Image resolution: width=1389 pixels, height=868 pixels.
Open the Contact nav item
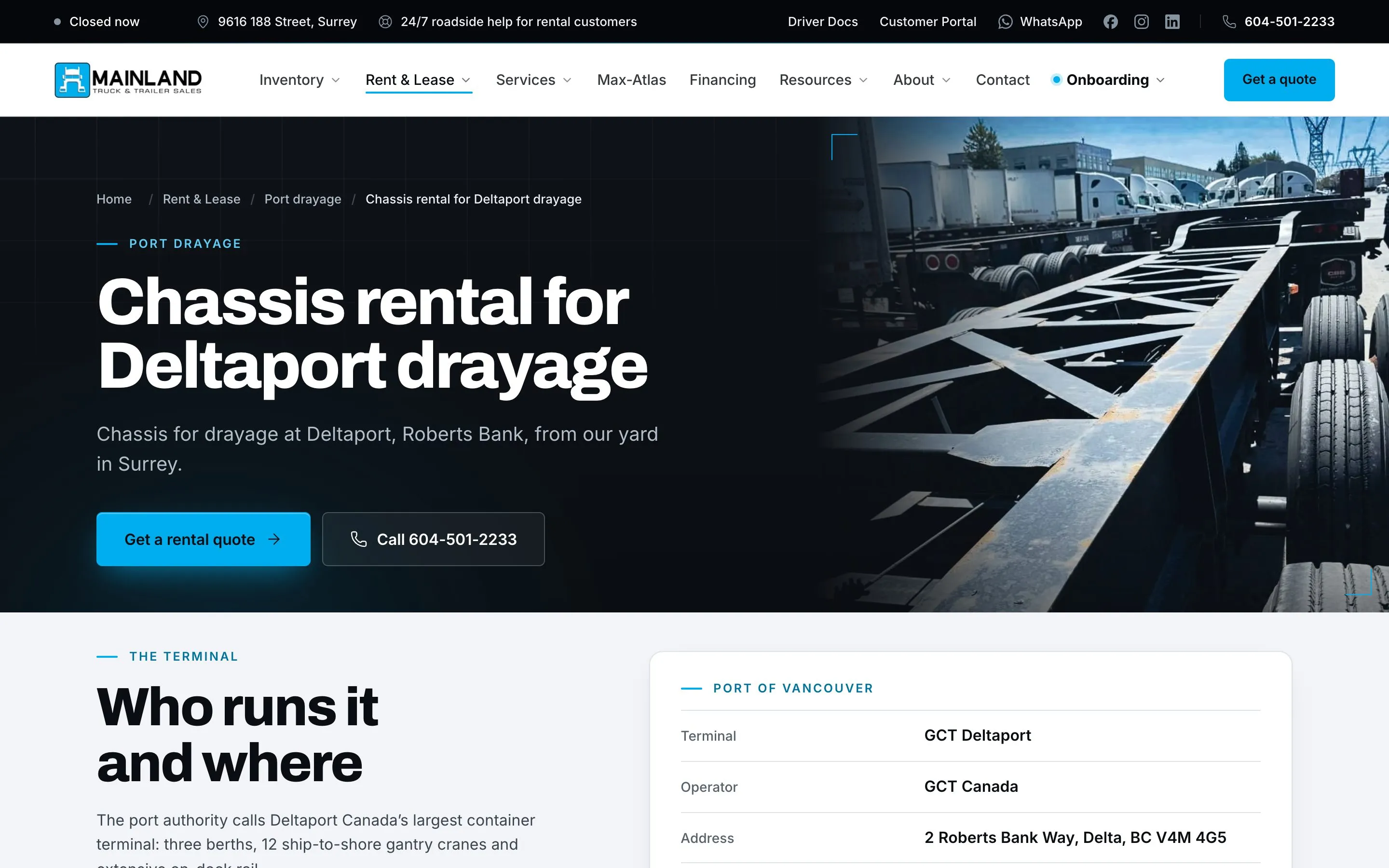click(x=1003, y=80)
